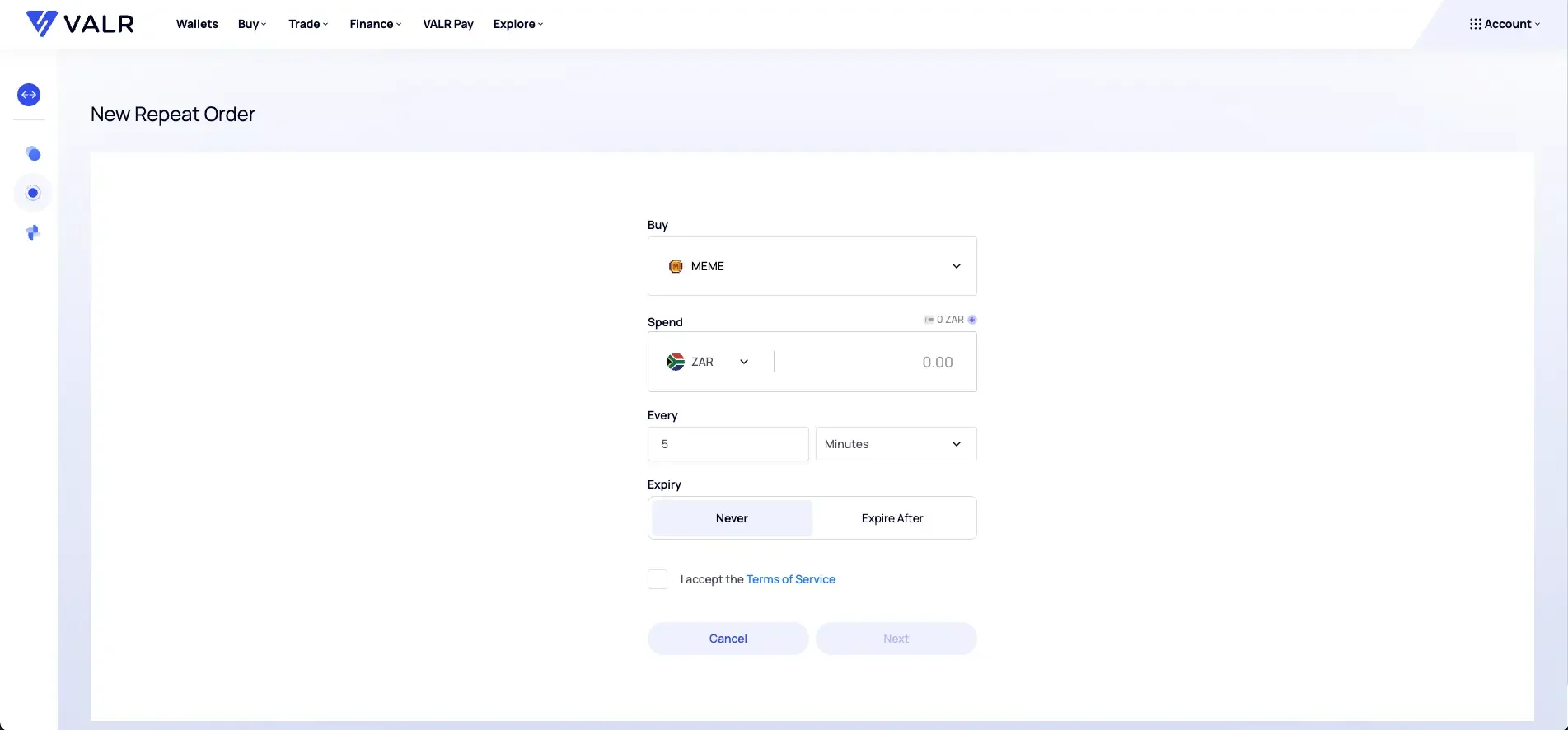Open the ZAR currency dropdown
Viewport: 1568px width, 730px height.
(x=709, y=362)
